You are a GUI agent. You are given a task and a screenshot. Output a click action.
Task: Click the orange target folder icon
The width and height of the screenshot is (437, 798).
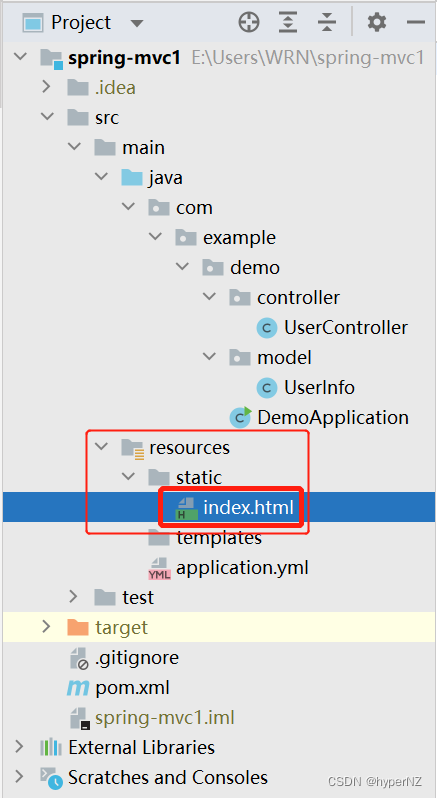tap(78, 628)
